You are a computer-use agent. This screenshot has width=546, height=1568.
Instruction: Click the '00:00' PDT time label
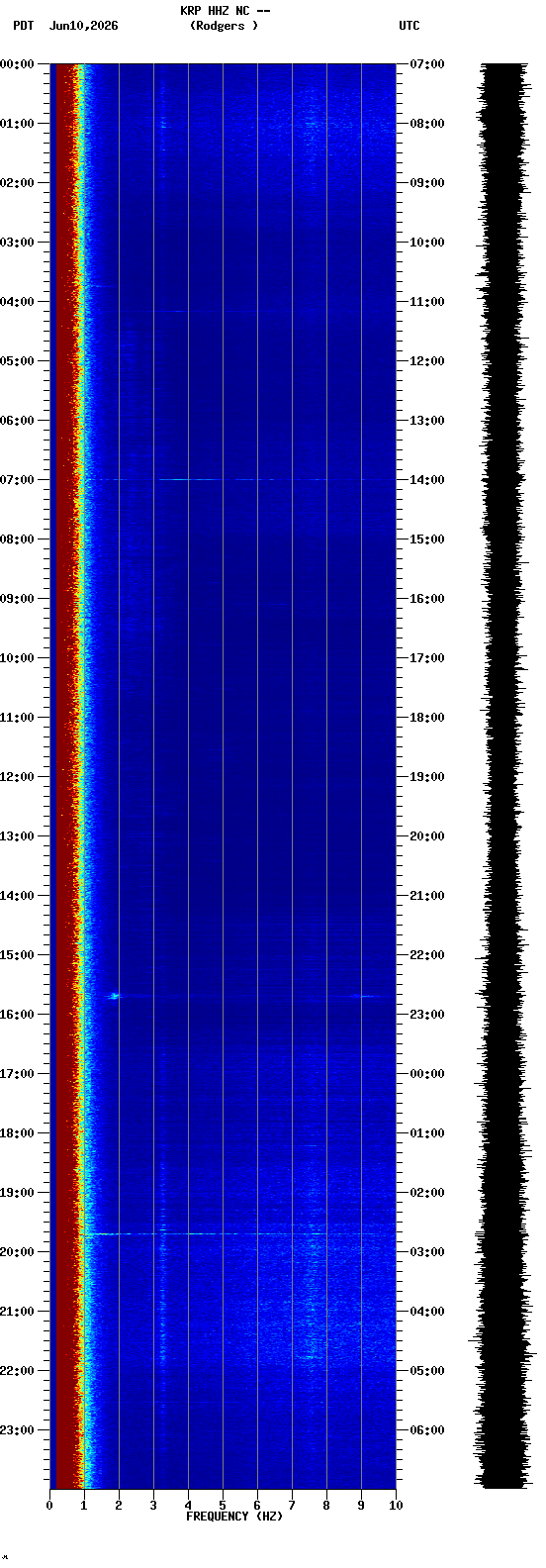click(17, 64)
